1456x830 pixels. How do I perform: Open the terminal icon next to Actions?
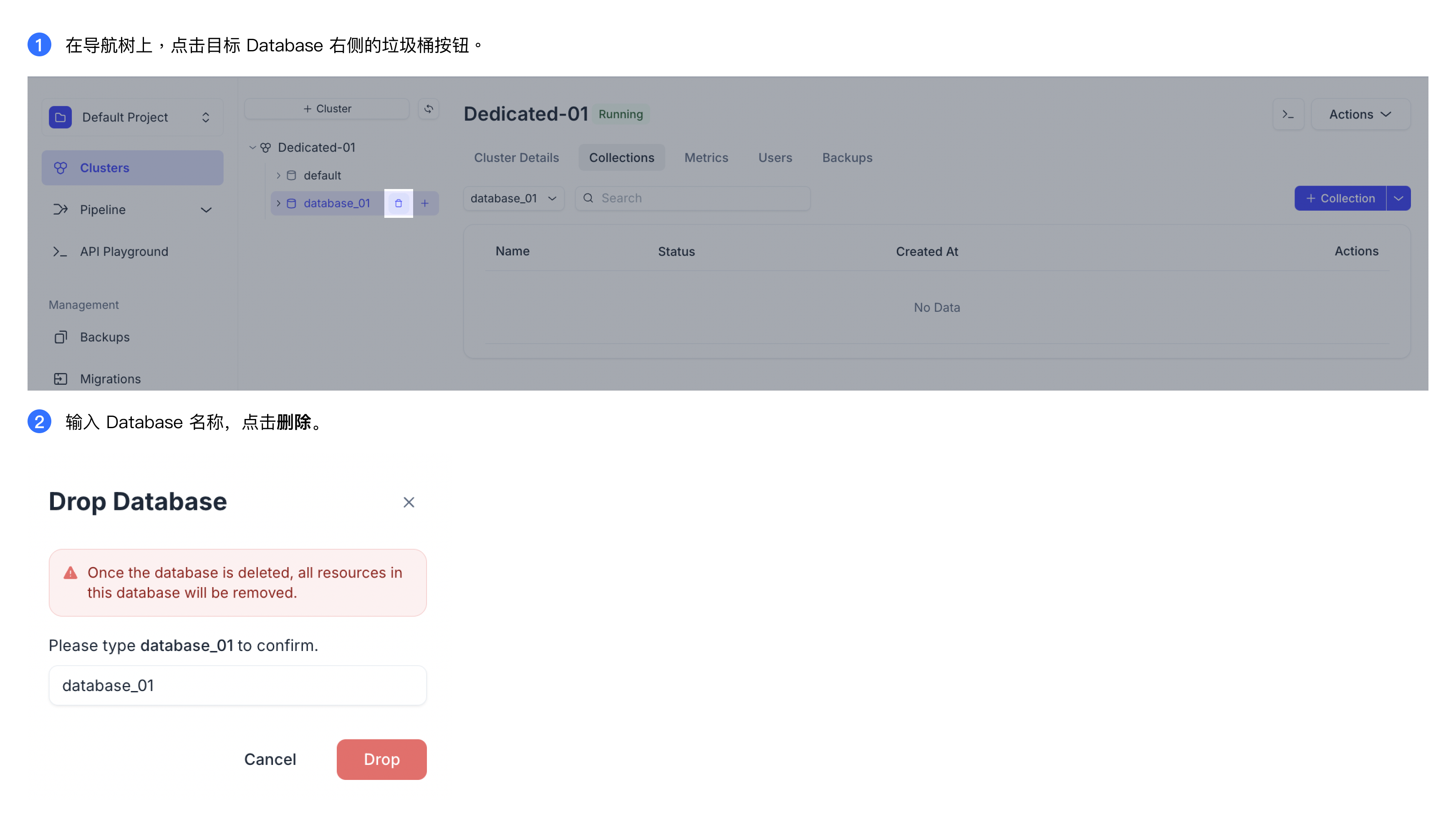pyautogui.click(x=1288, y=114)
